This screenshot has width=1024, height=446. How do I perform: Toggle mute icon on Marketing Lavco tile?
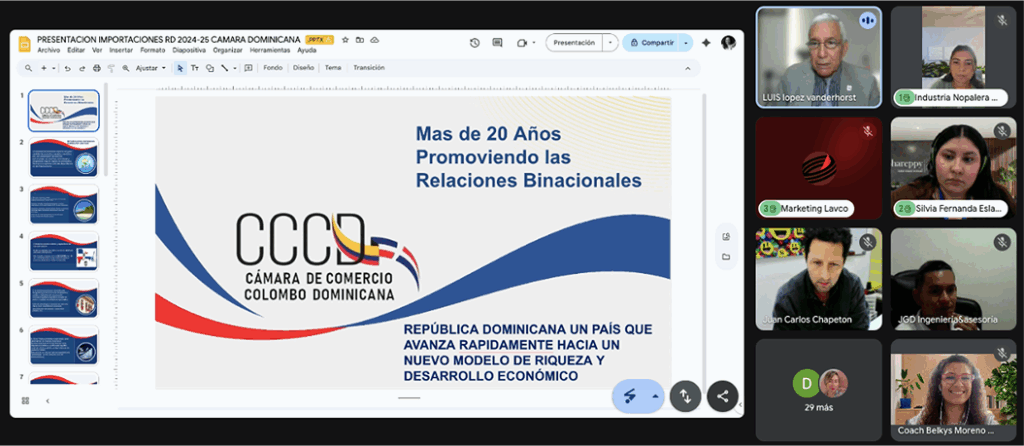tap(867, 131)
